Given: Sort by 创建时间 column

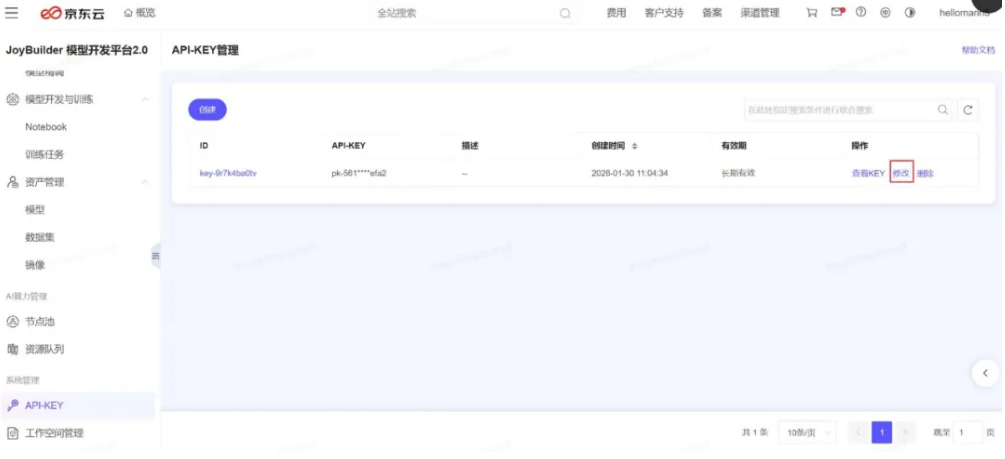Looking at the screenshot, I should click(634, 146).
